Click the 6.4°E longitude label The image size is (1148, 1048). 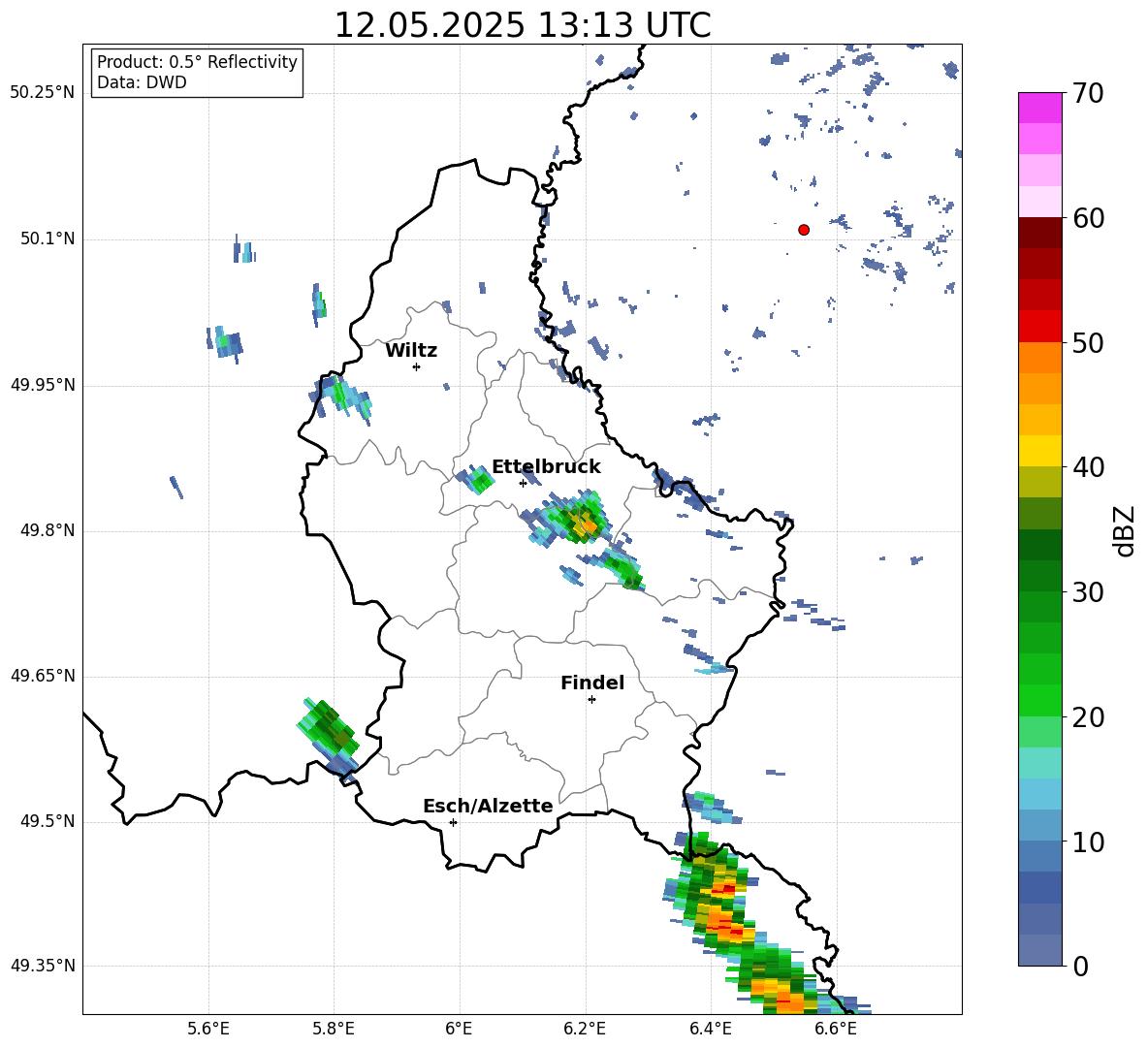(710, 1029)
